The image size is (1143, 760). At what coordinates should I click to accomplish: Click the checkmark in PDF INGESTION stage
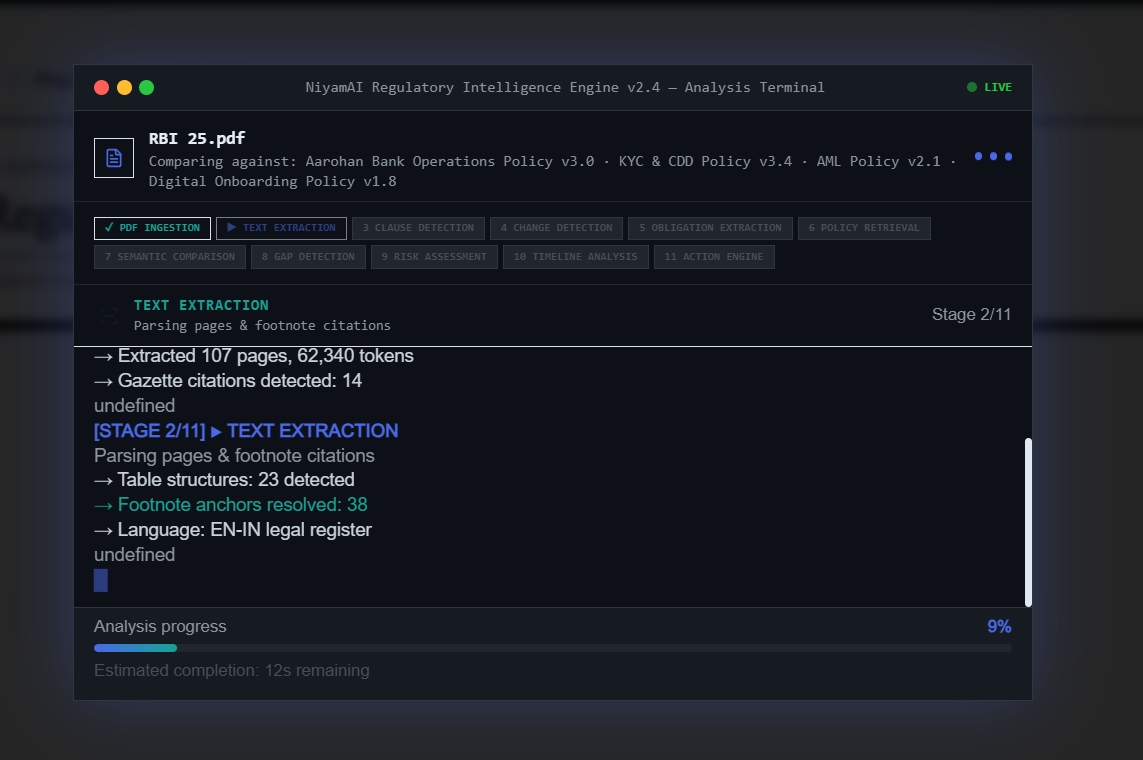pyautogui.click(x=109, y=227)
